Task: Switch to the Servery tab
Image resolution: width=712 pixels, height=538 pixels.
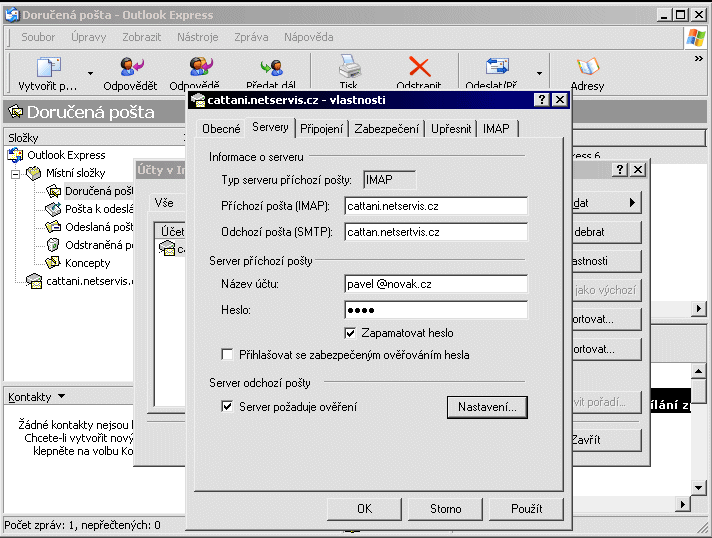Action: (270, 128)
